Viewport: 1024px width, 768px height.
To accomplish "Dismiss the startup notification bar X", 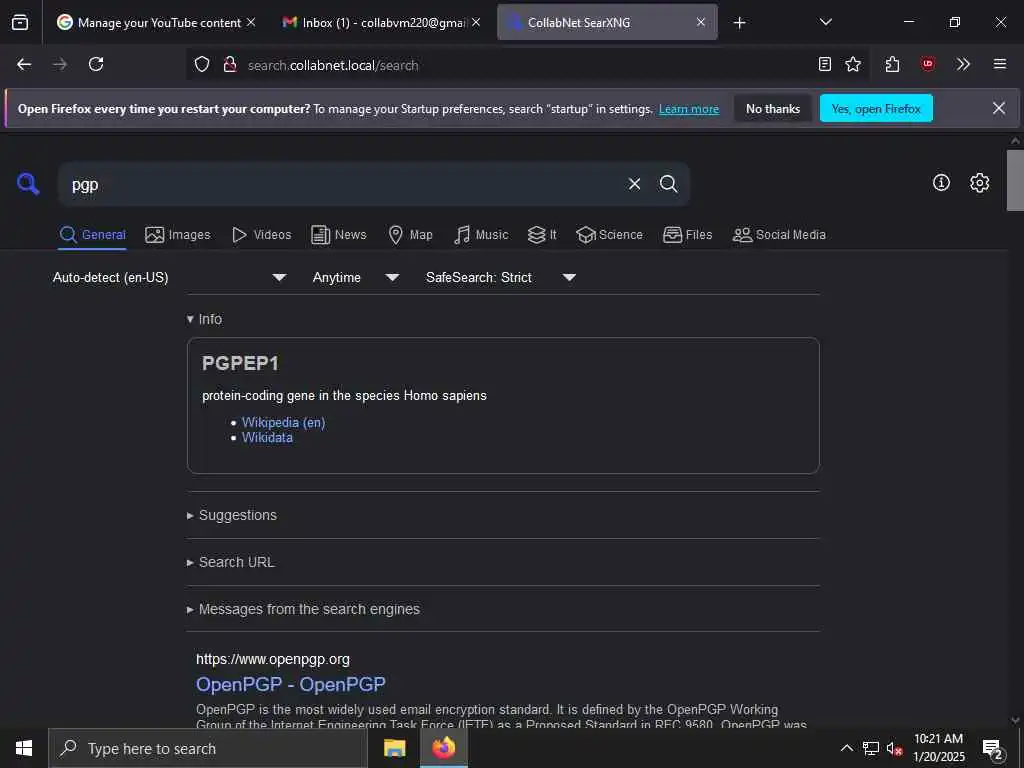I will (999, 108).
